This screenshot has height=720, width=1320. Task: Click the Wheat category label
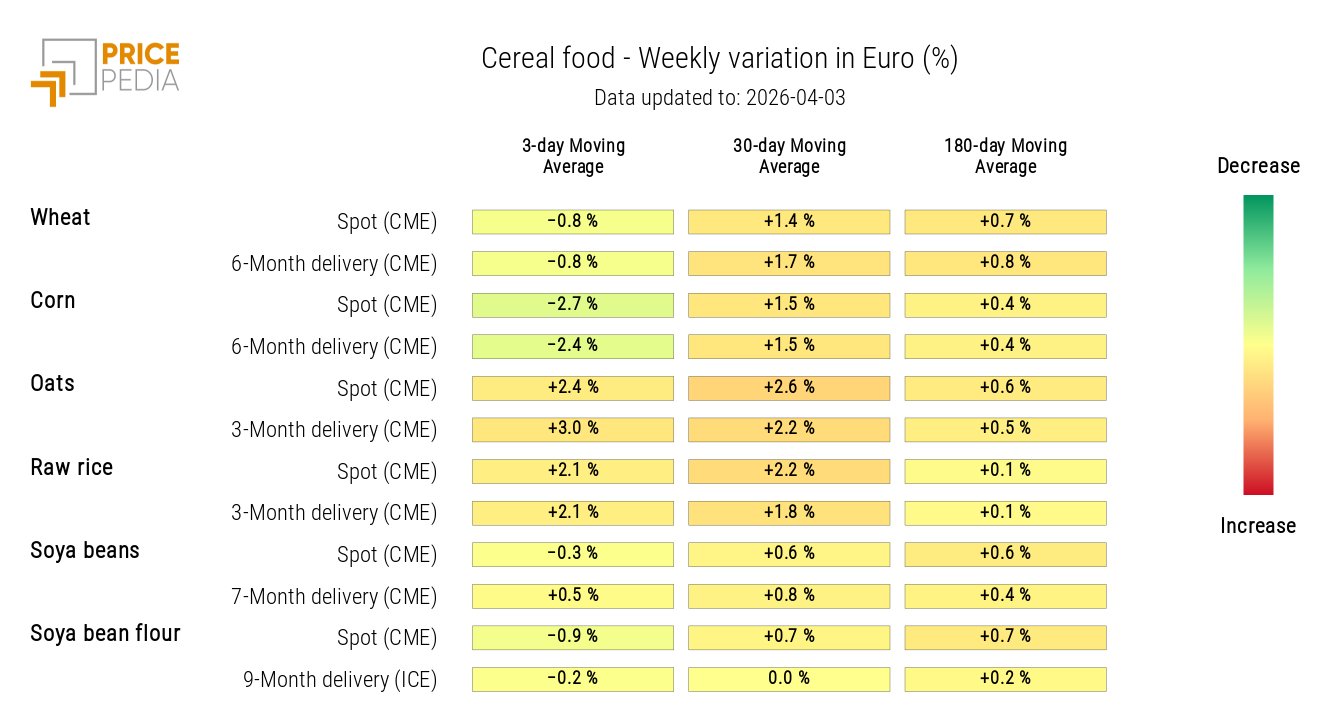tap(60, 218)
